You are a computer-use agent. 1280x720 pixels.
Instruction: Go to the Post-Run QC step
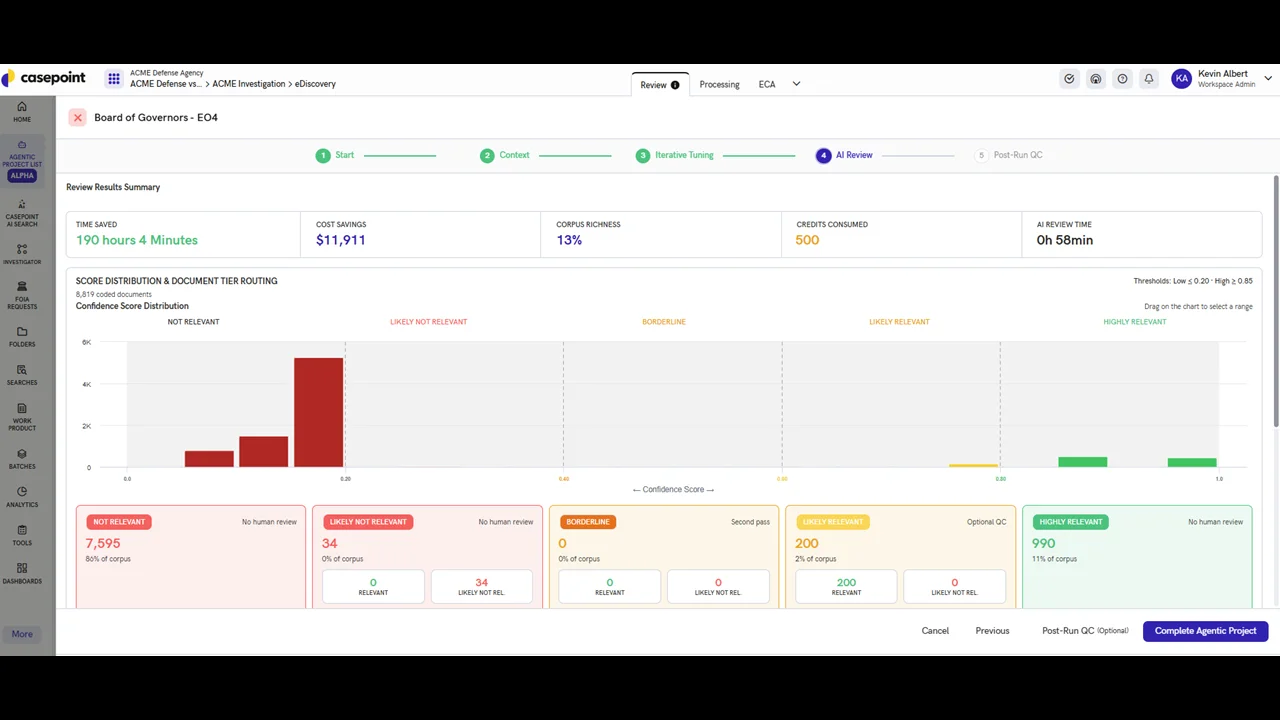point(1010,155)
